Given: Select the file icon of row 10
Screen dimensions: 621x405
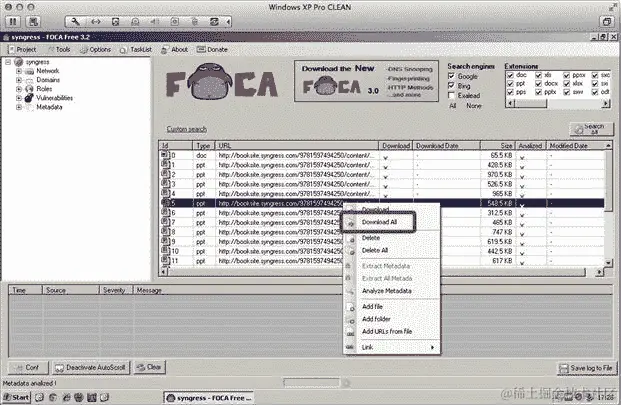Looking at the screenshot, I should click(x=165, y=251).
